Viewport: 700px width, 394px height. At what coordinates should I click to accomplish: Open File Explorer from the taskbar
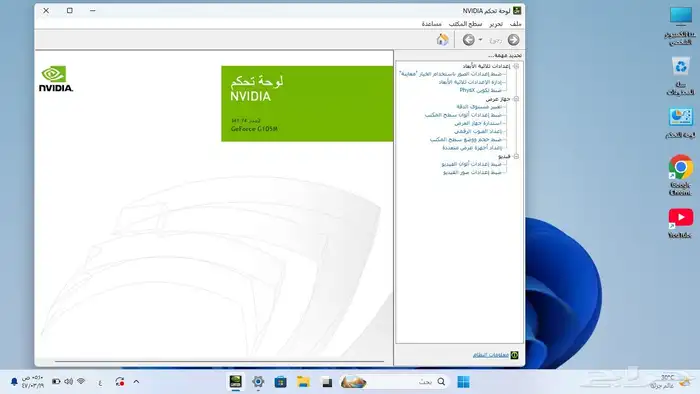tap(303, 382)
